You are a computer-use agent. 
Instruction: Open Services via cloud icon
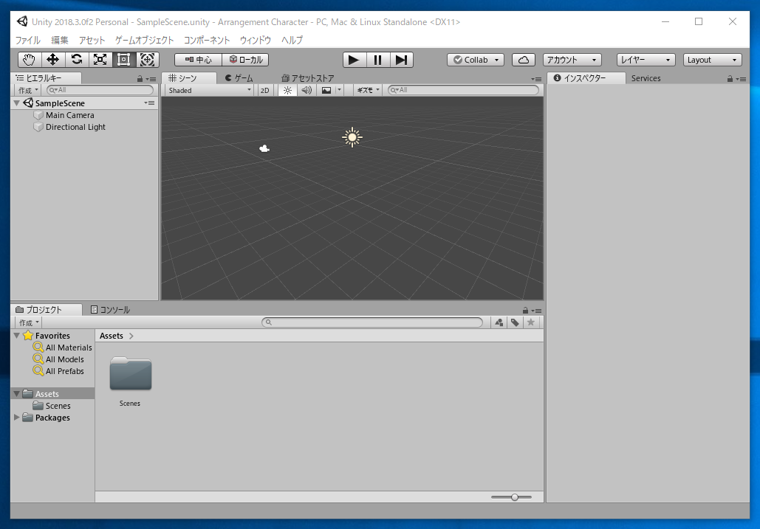click(523, 60)
